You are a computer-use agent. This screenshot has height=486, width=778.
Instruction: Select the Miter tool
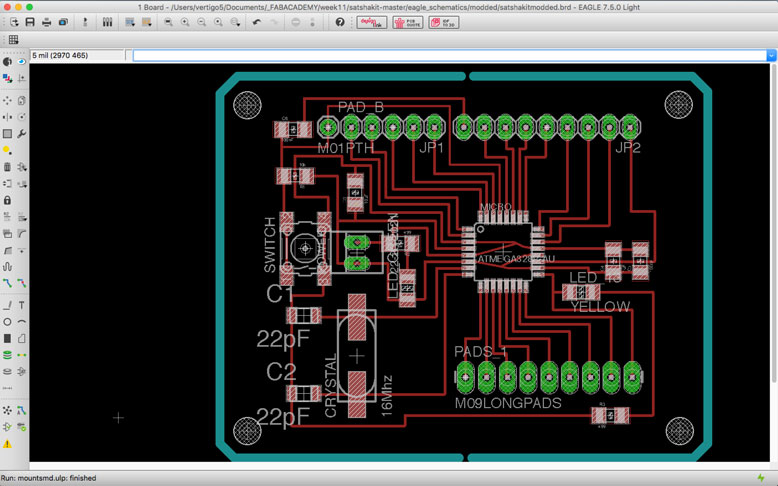coord(21,233)
